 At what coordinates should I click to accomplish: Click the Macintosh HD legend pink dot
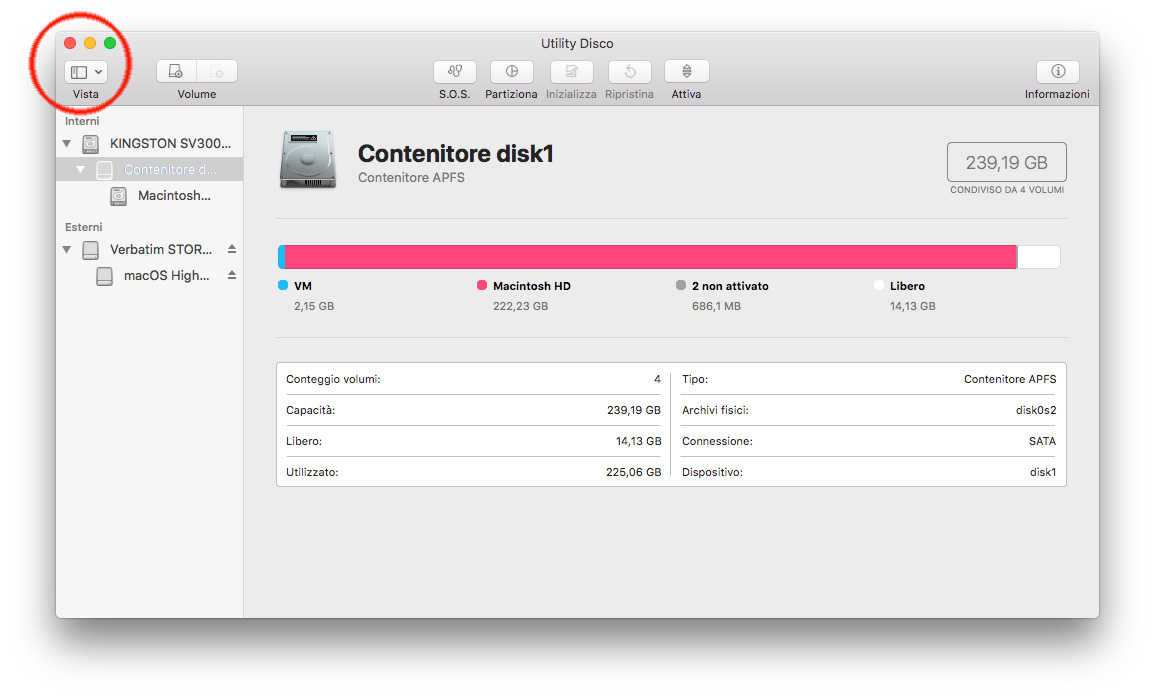(482, 285)
